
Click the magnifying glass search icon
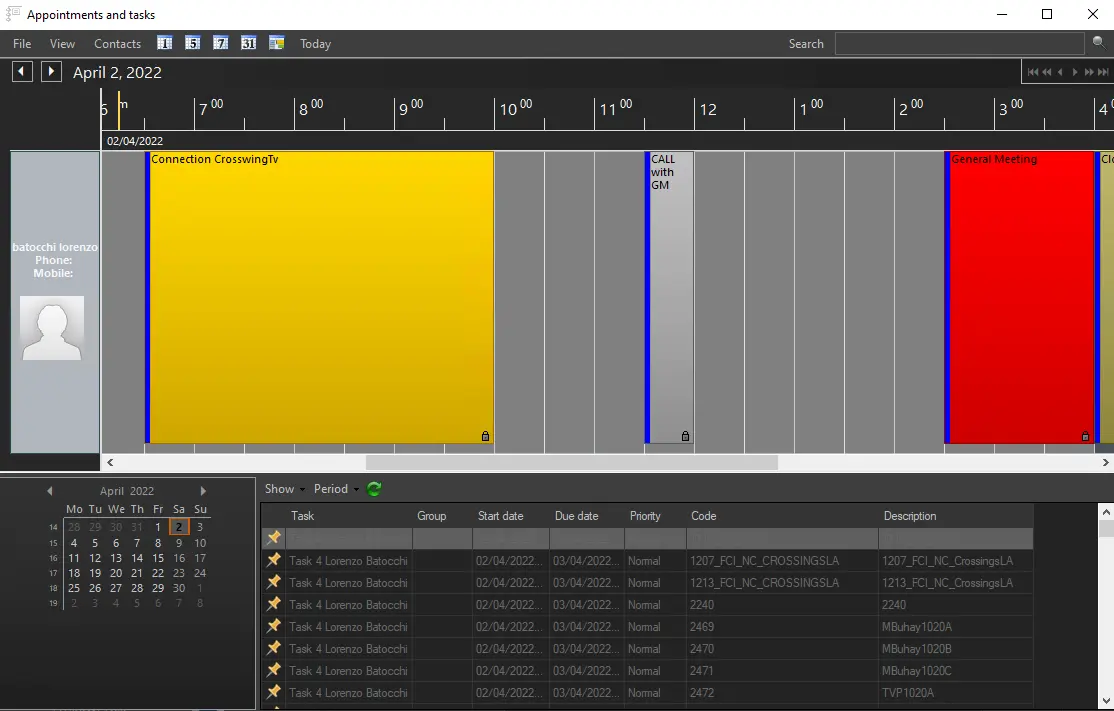(1098, 43)
